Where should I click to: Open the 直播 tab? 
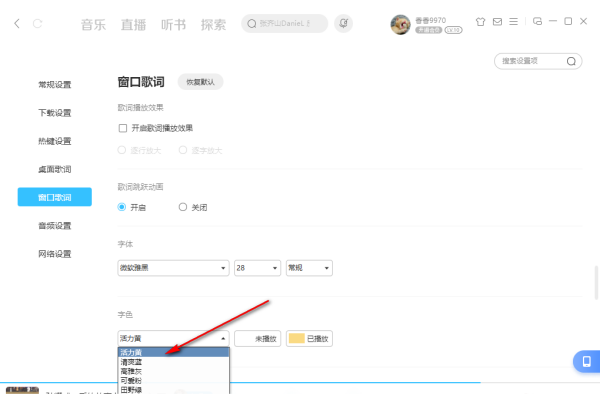133,25
